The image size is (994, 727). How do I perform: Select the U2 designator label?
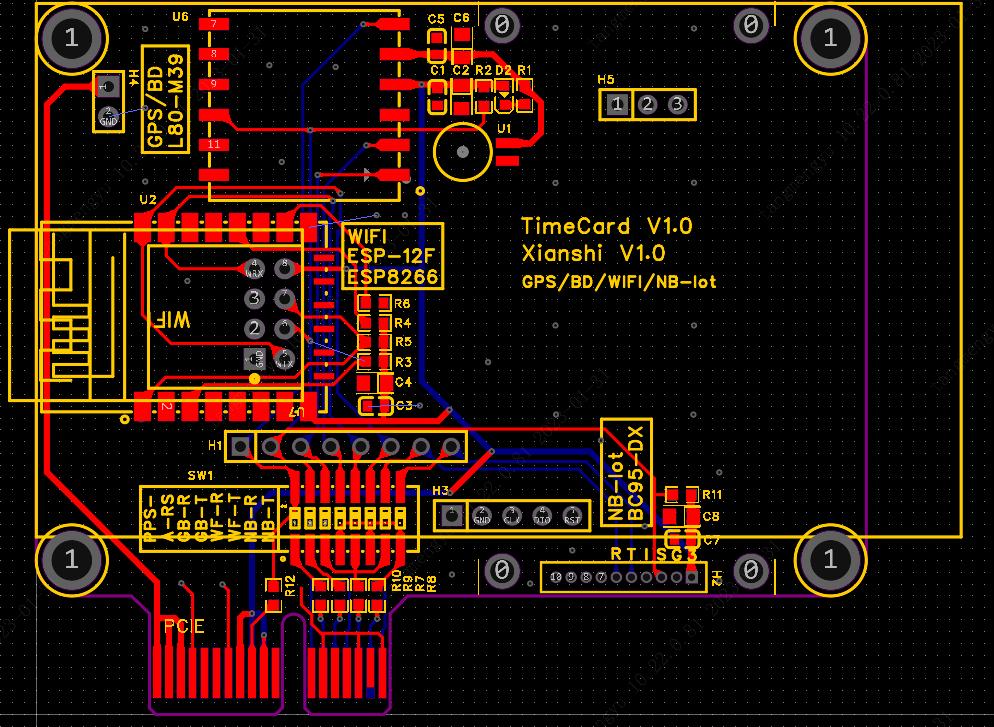click(x=148, y=200)
